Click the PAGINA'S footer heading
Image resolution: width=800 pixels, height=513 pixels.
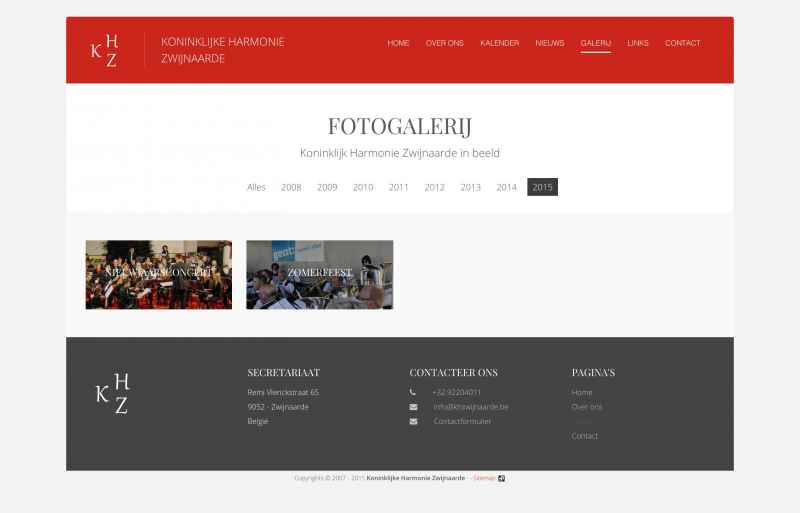[x=593, y=373]
